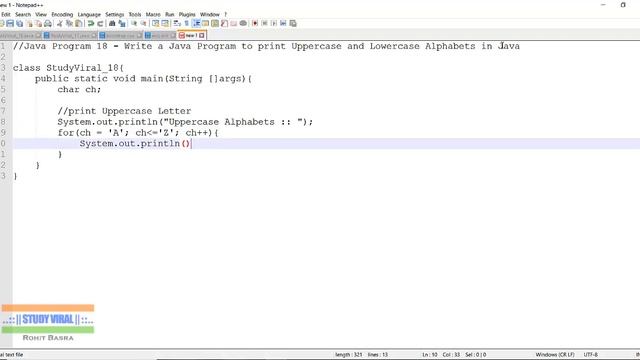Viewport: 640px width, 360px height.
Task: Click Run Macro Multiple Times icon
Action: [x=283, y=23]
